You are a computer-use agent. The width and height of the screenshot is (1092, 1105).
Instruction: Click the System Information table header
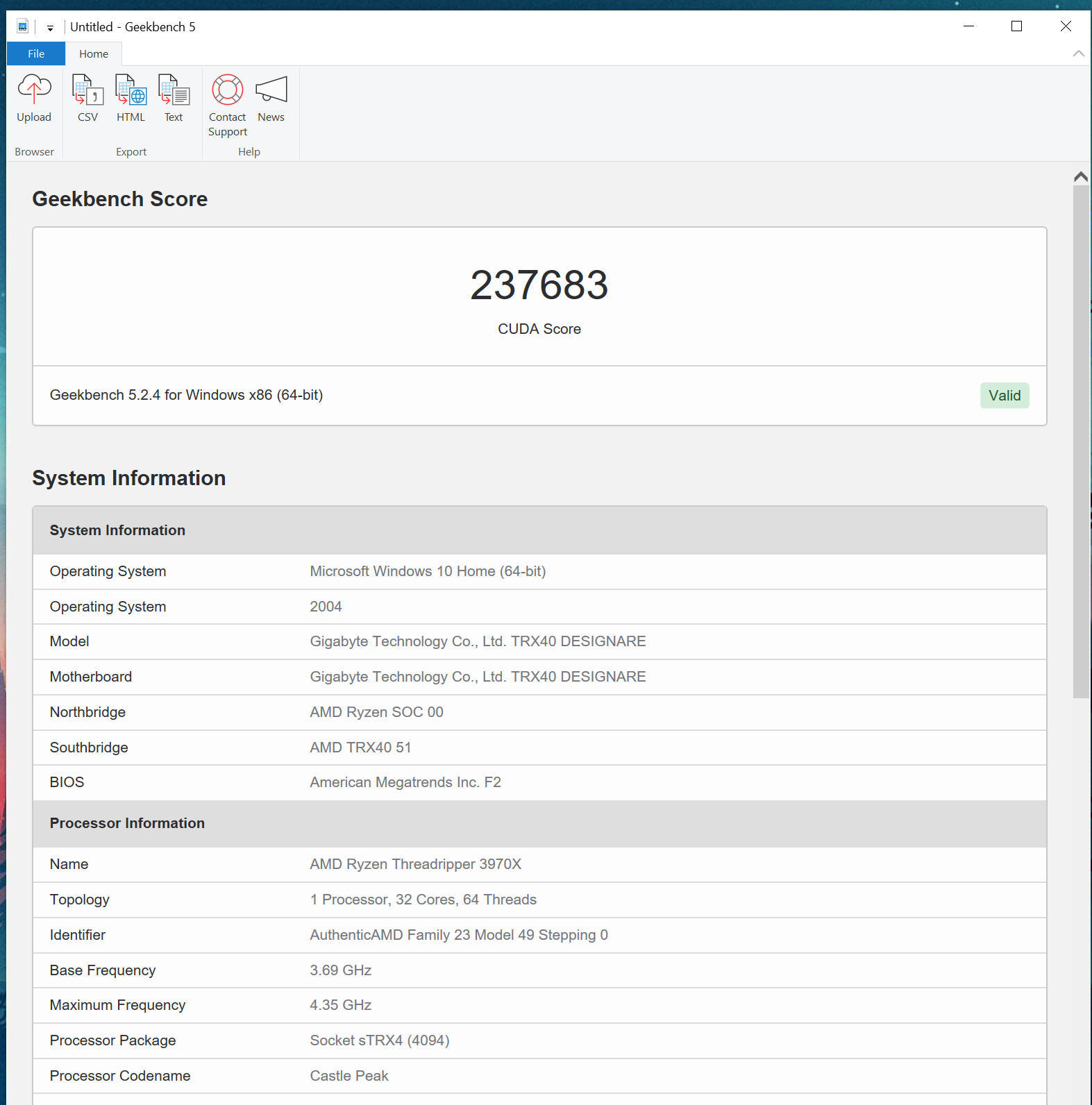(x=539, y=530)
